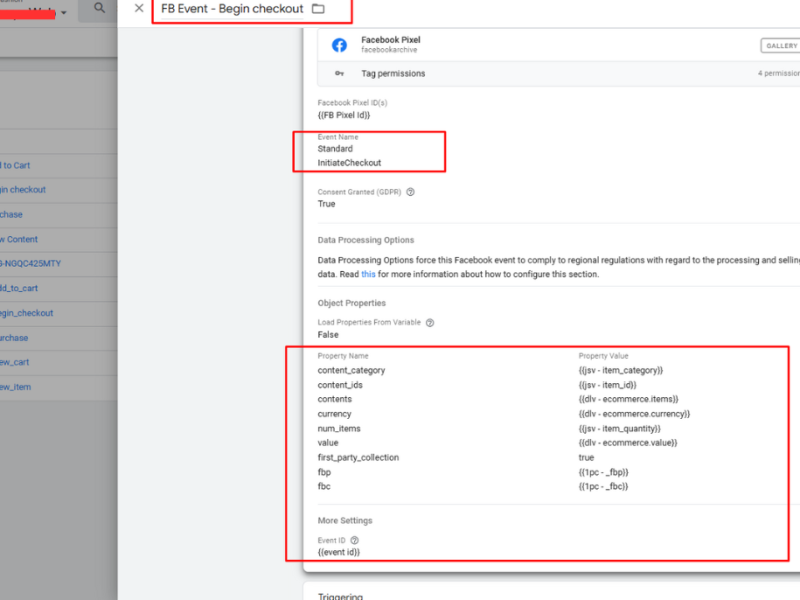Click the fbc property name
This screenshot has width=800, height=600.
(x=324, y=487)
